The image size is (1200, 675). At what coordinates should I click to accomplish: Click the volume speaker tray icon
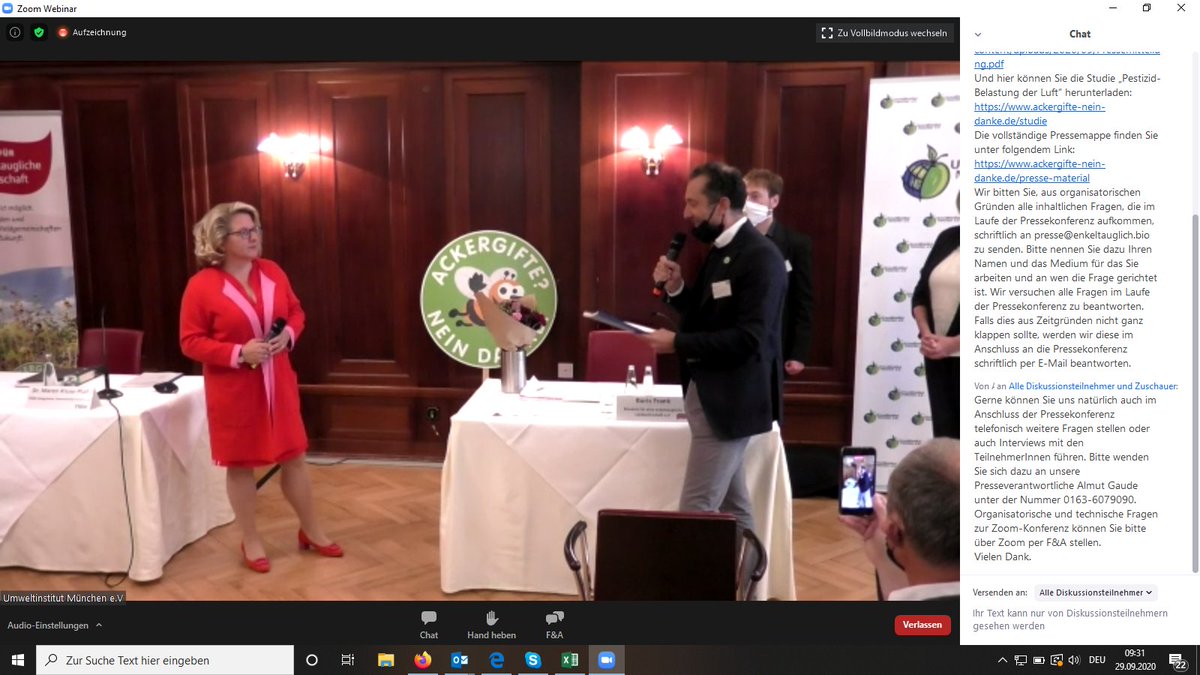coord(1073,660)
